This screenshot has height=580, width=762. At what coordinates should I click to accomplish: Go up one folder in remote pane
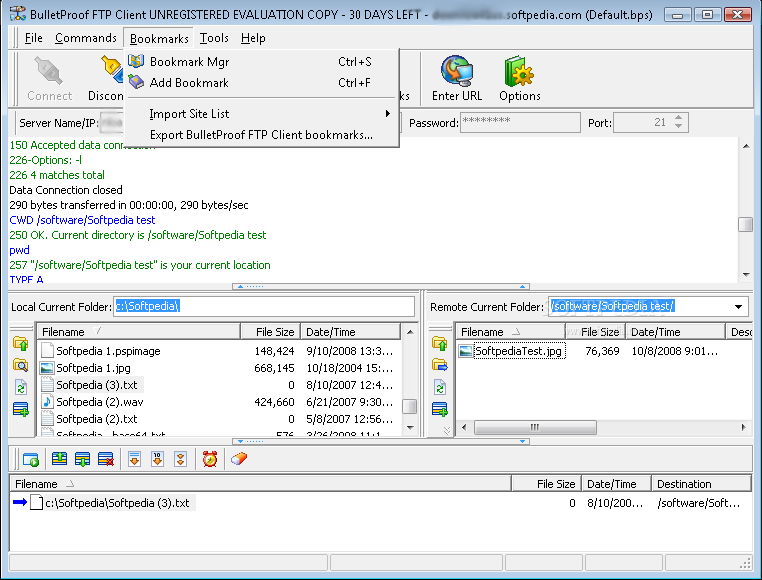pos(439,344)
